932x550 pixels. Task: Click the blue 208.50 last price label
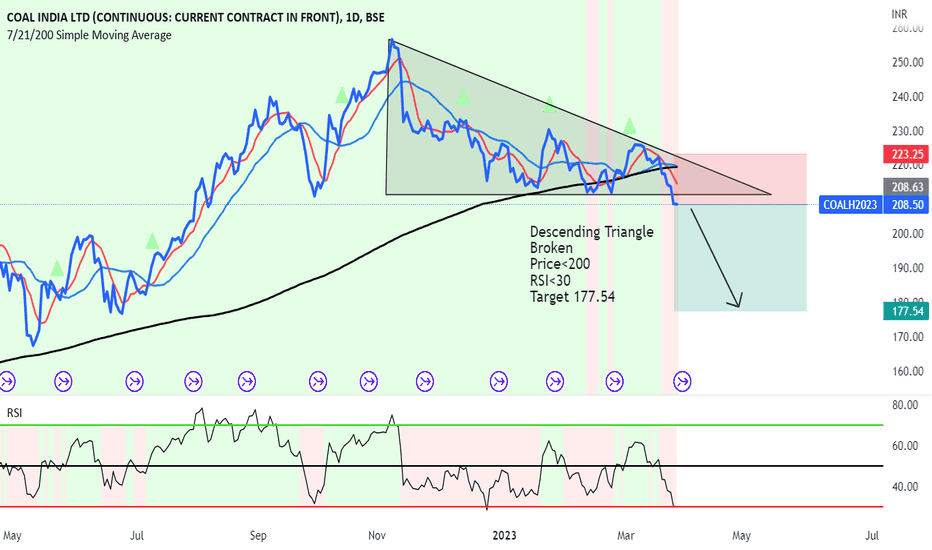(x=906, y=205)
